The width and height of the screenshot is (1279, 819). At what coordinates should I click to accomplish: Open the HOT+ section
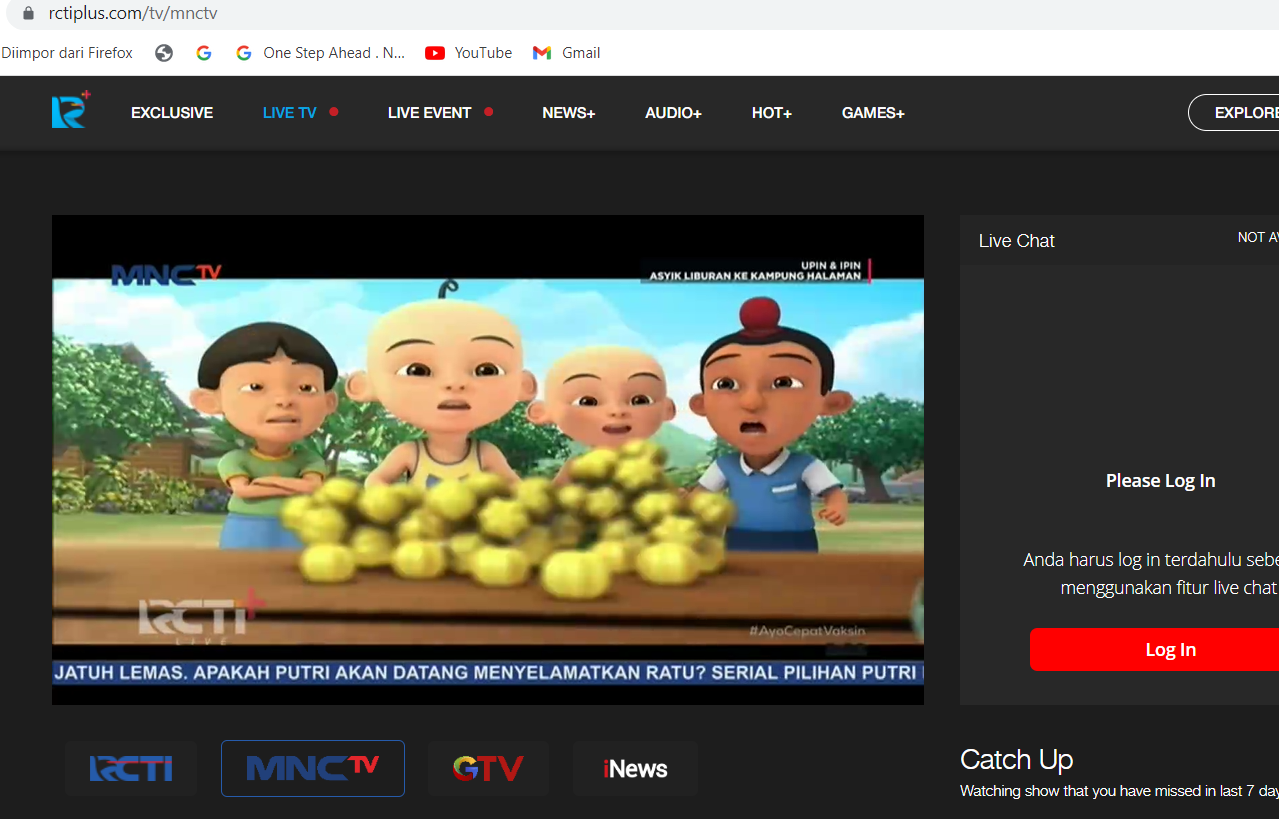(x=772, y=113)
